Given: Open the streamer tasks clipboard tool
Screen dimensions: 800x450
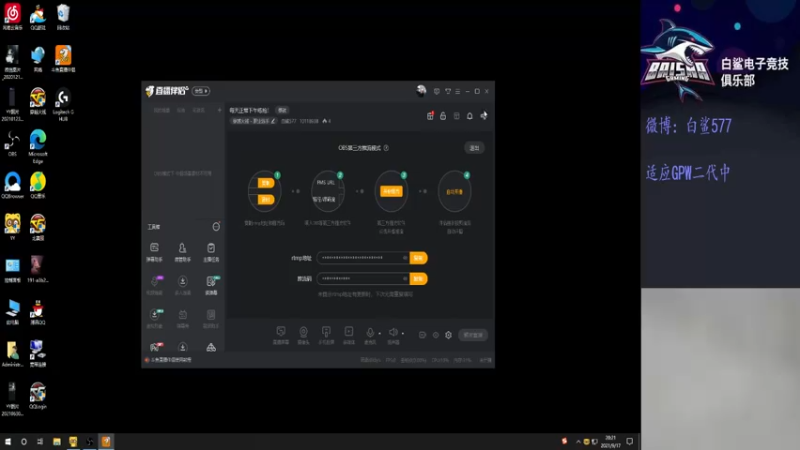Looking at the screenshot, I should point(211,252).
